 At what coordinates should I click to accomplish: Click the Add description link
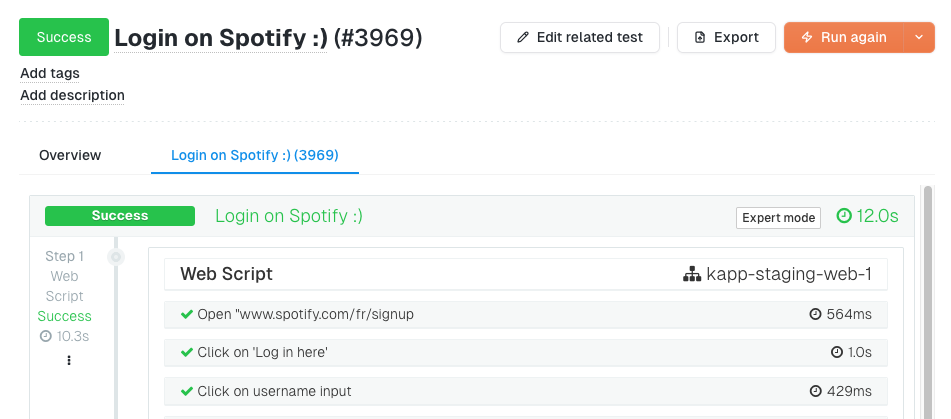pos(72,95)
